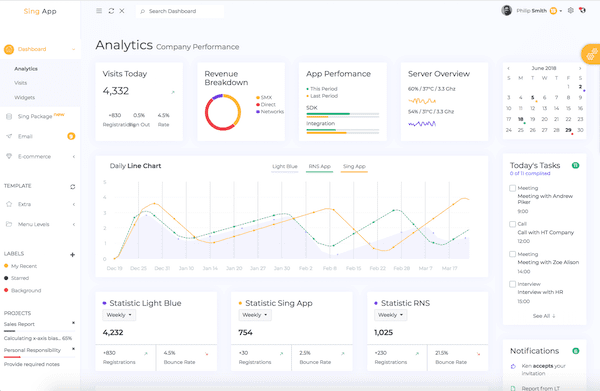Click the Visits Today trend arrow

tap(173, 92)
